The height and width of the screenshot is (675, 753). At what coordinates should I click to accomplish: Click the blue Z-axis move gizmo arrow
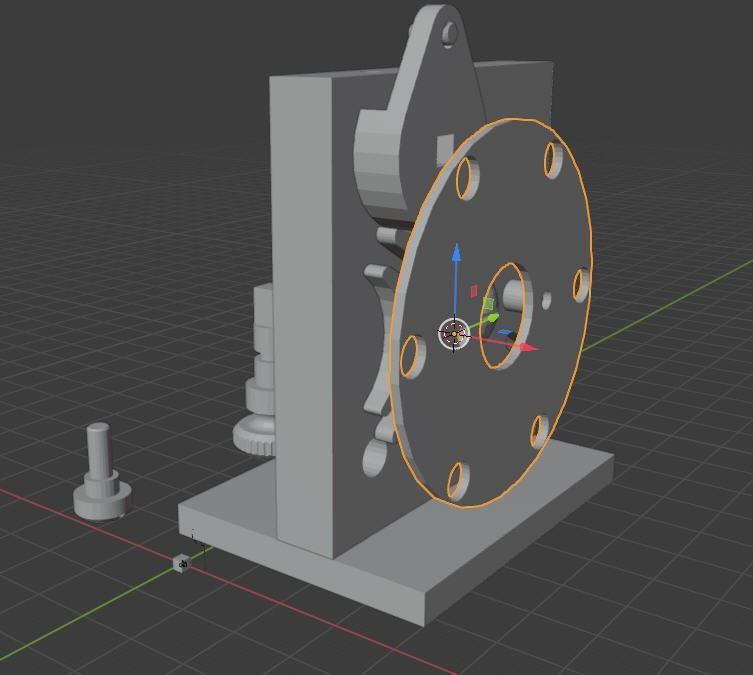click(457, 253)
